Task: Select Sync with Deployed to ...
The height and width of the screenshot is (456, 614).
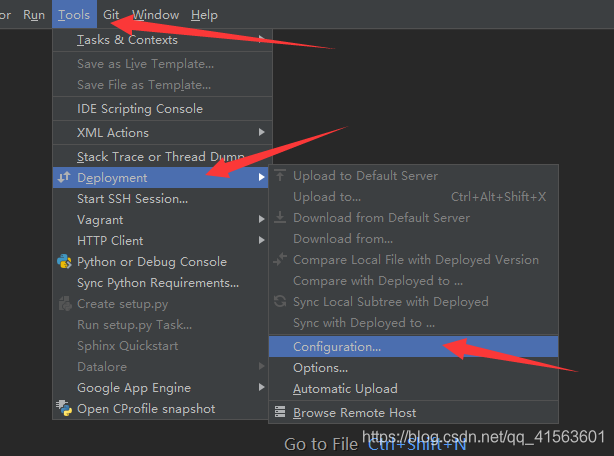Action: (x=414, y=323)
